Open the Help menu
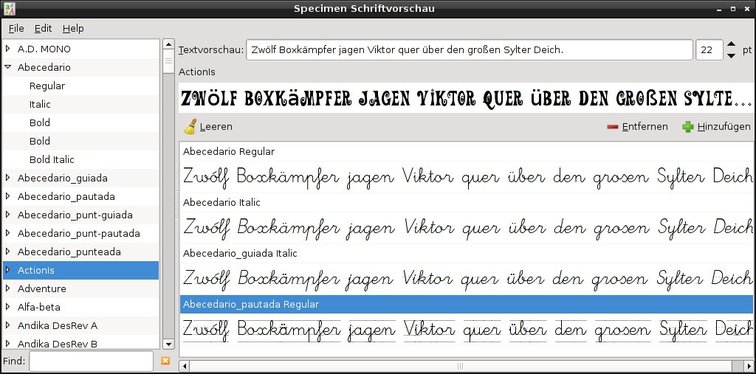 click(x=73, y=28)
